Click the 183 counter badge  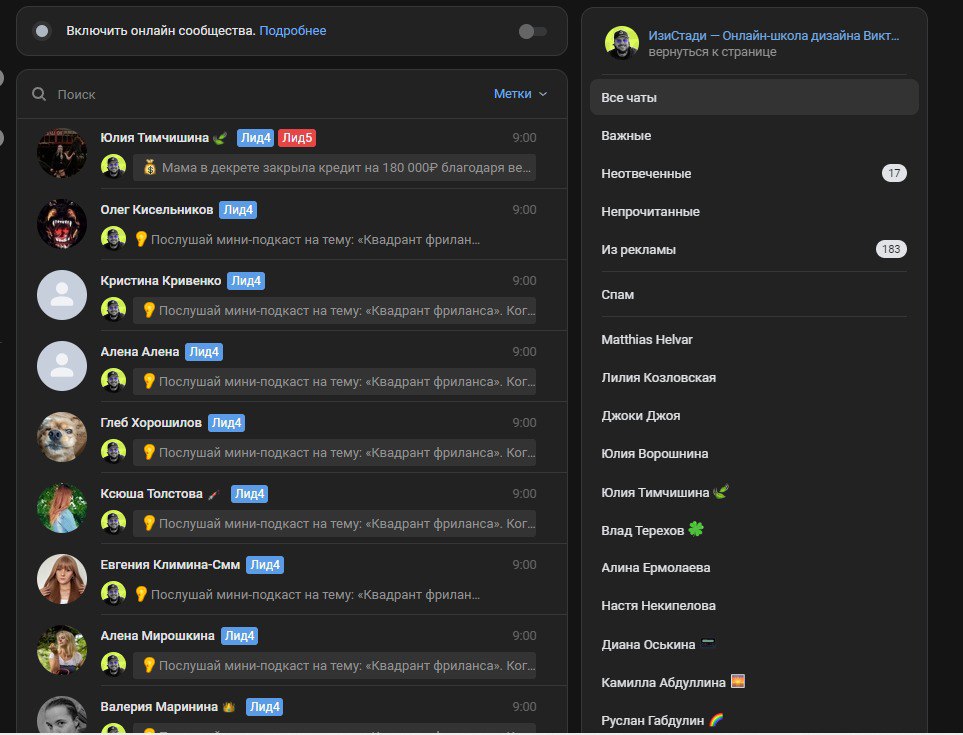point(891,249)
